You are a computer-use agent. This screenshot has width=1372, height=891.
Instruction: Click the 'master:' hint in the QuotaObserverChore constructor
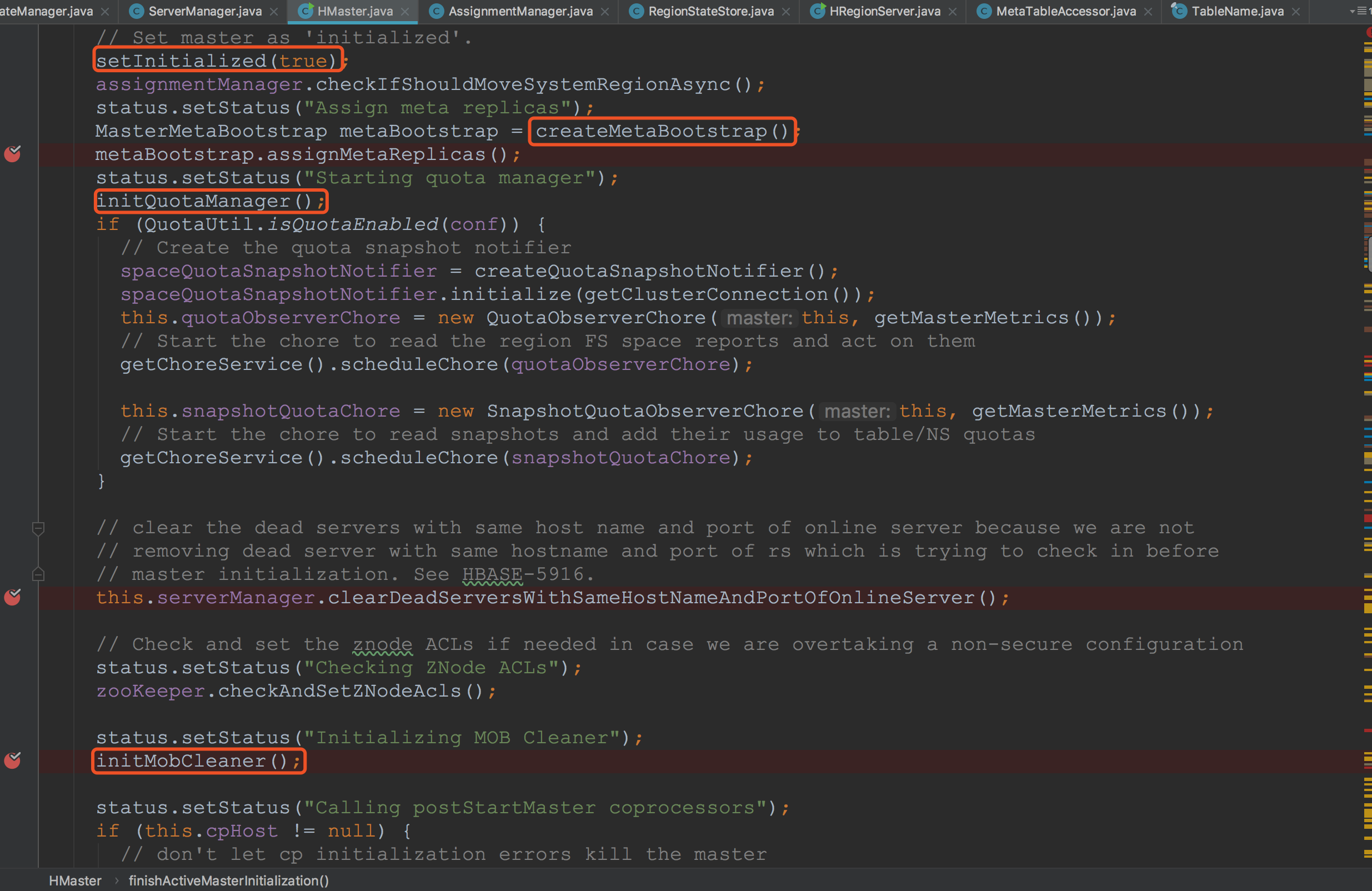760,318
